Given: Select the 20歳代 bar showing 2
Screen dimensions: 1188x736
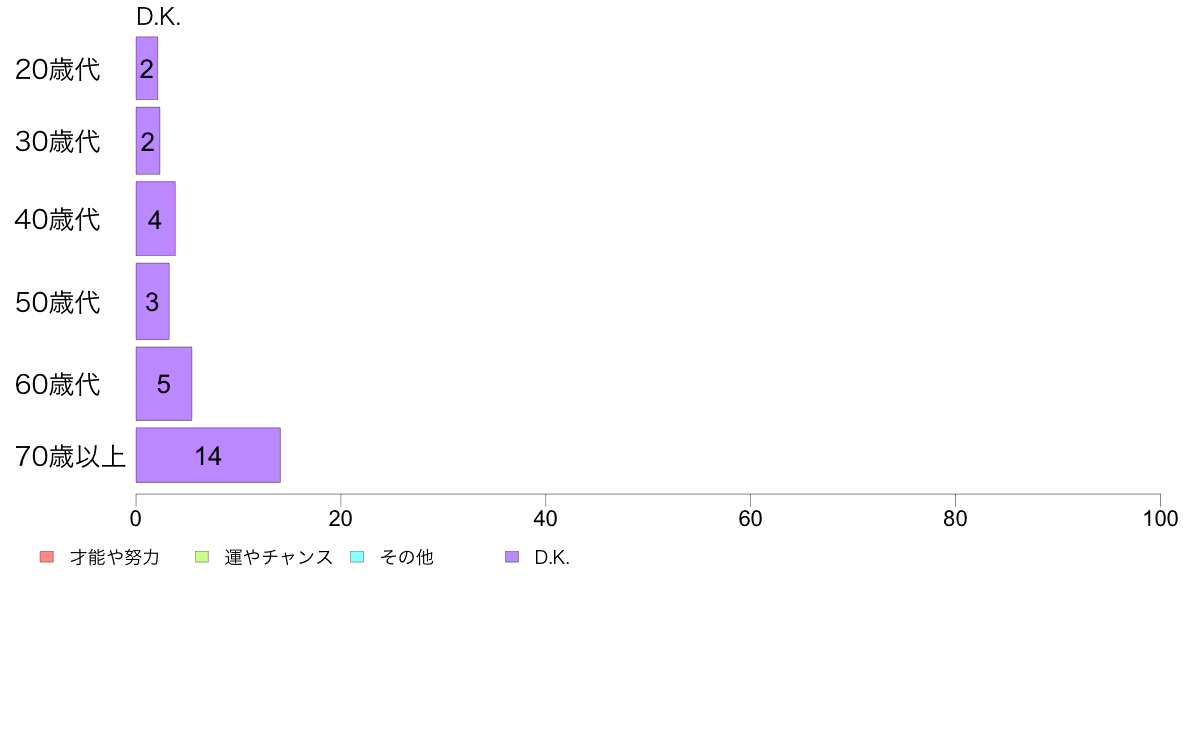Looking at the screenshot, I should (x=147, y=68).
